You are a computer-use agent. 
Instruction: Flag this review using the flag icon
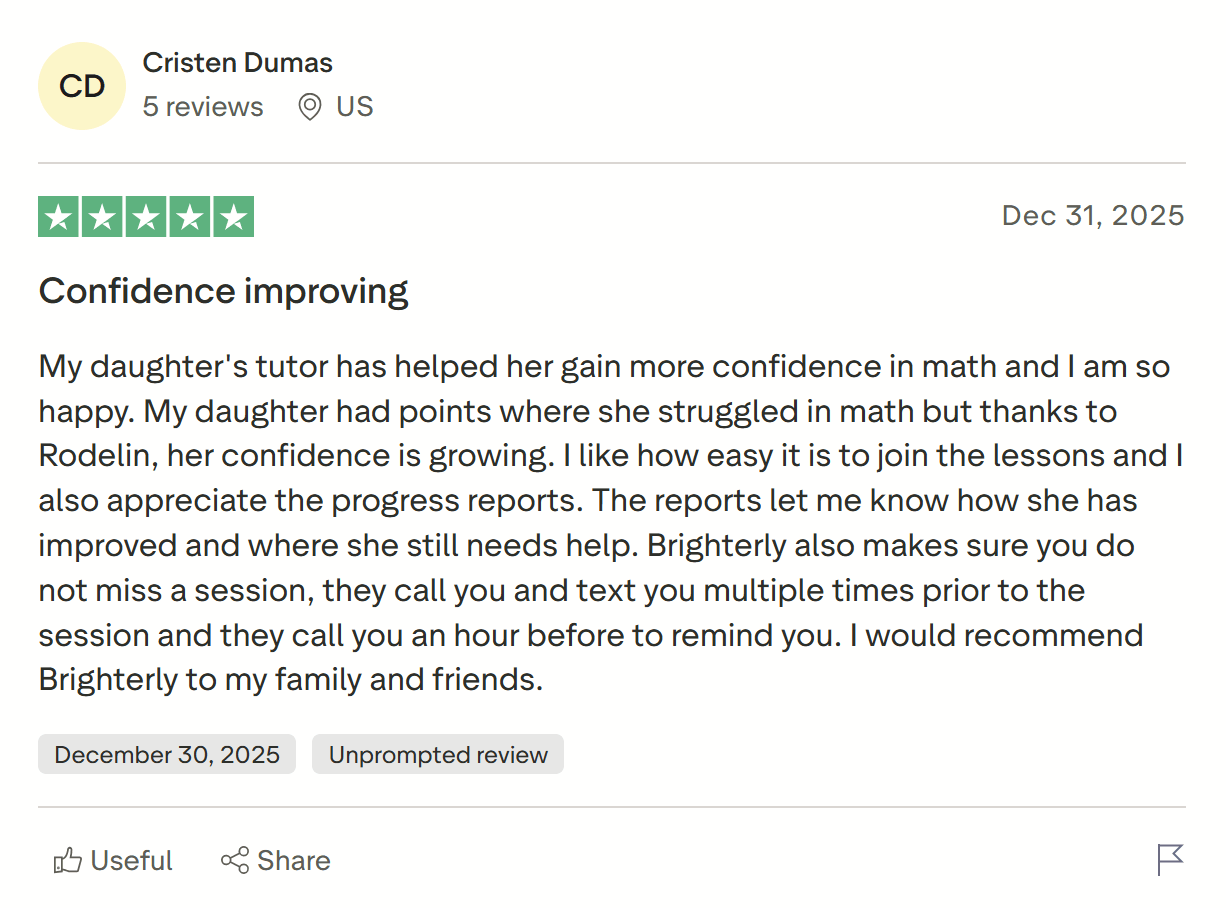(x=1170, y=860)
